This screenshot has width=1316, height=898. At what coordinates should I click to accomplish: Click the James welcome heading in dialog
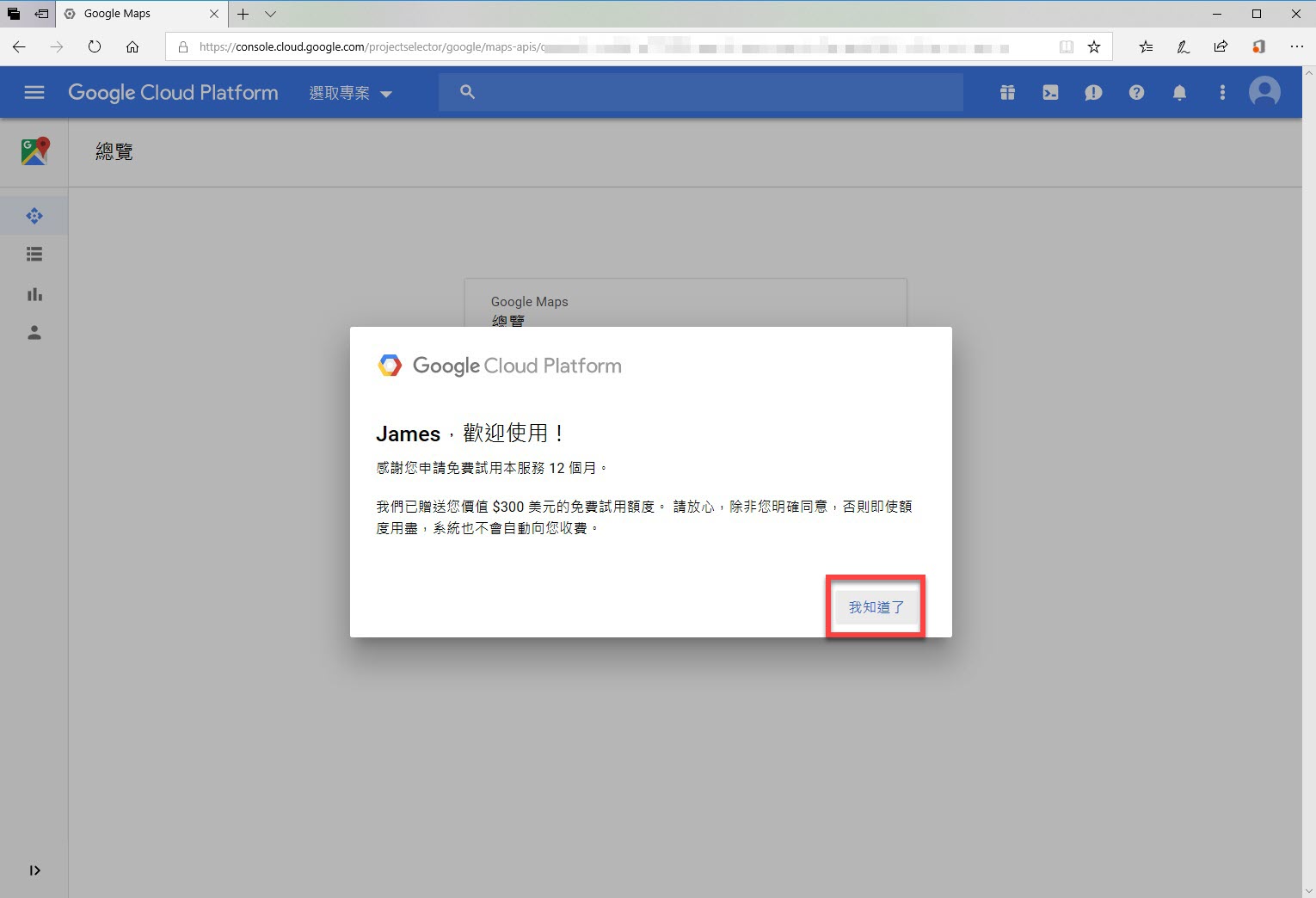click(470, 434)
